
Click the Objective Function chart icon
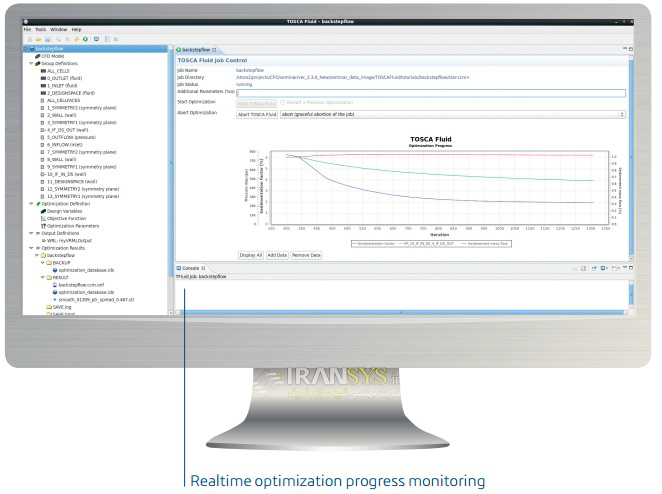tap(43, 219)
